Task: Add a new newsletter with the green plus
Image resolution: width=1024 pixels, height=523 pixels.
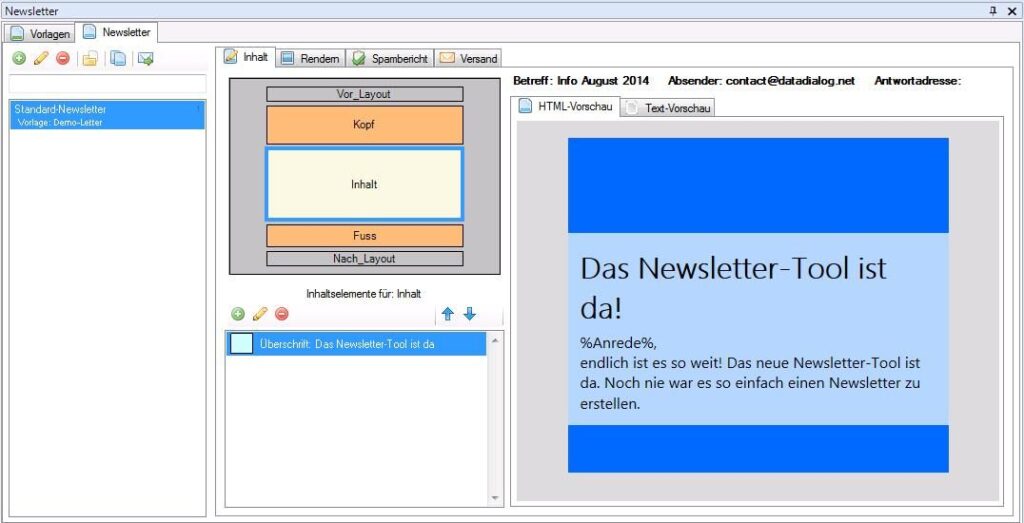Action: coord(20,59)
